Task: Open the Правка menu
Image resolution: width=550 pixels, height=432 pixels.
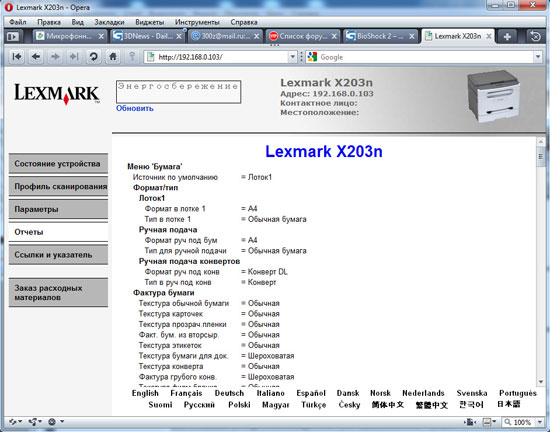Action: (x=49, y=22)
